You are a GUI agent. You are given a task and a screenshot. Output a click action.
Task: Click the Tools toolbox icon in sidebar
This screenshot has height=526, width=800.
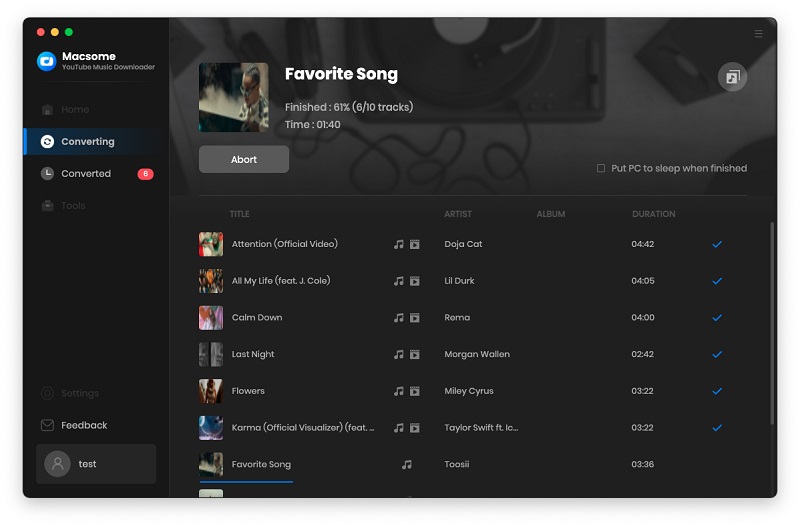(x=47, y=206)
